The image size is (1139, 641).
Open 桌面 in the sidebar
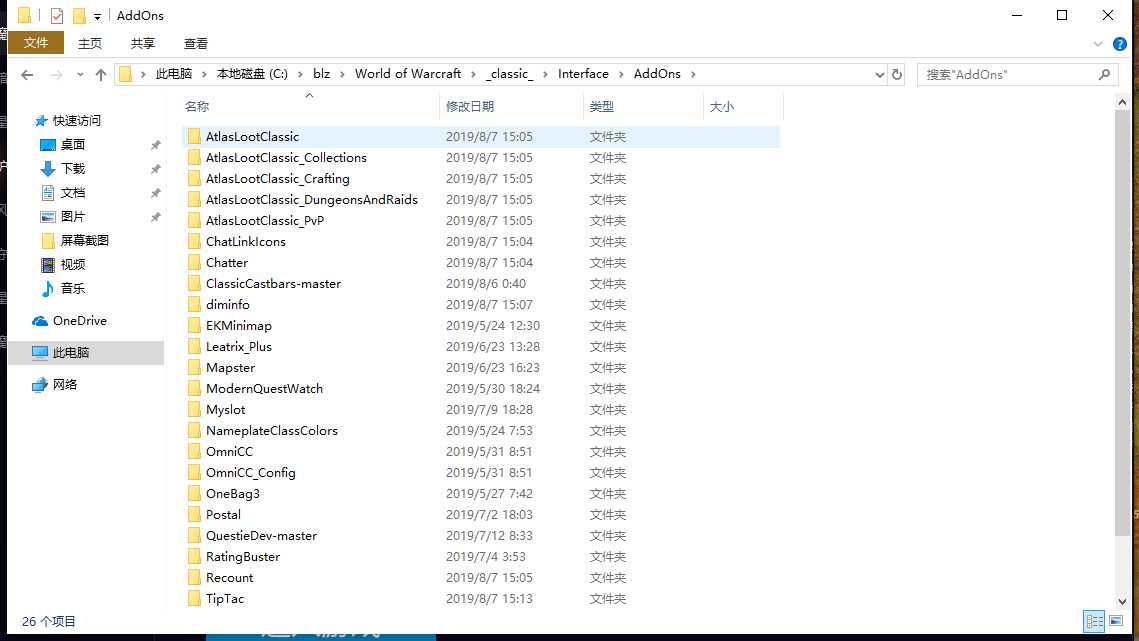tap(73, 145)
